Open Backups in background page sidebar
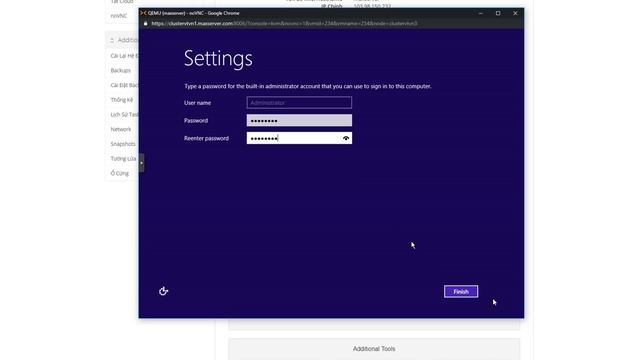 tap(121, 71)
